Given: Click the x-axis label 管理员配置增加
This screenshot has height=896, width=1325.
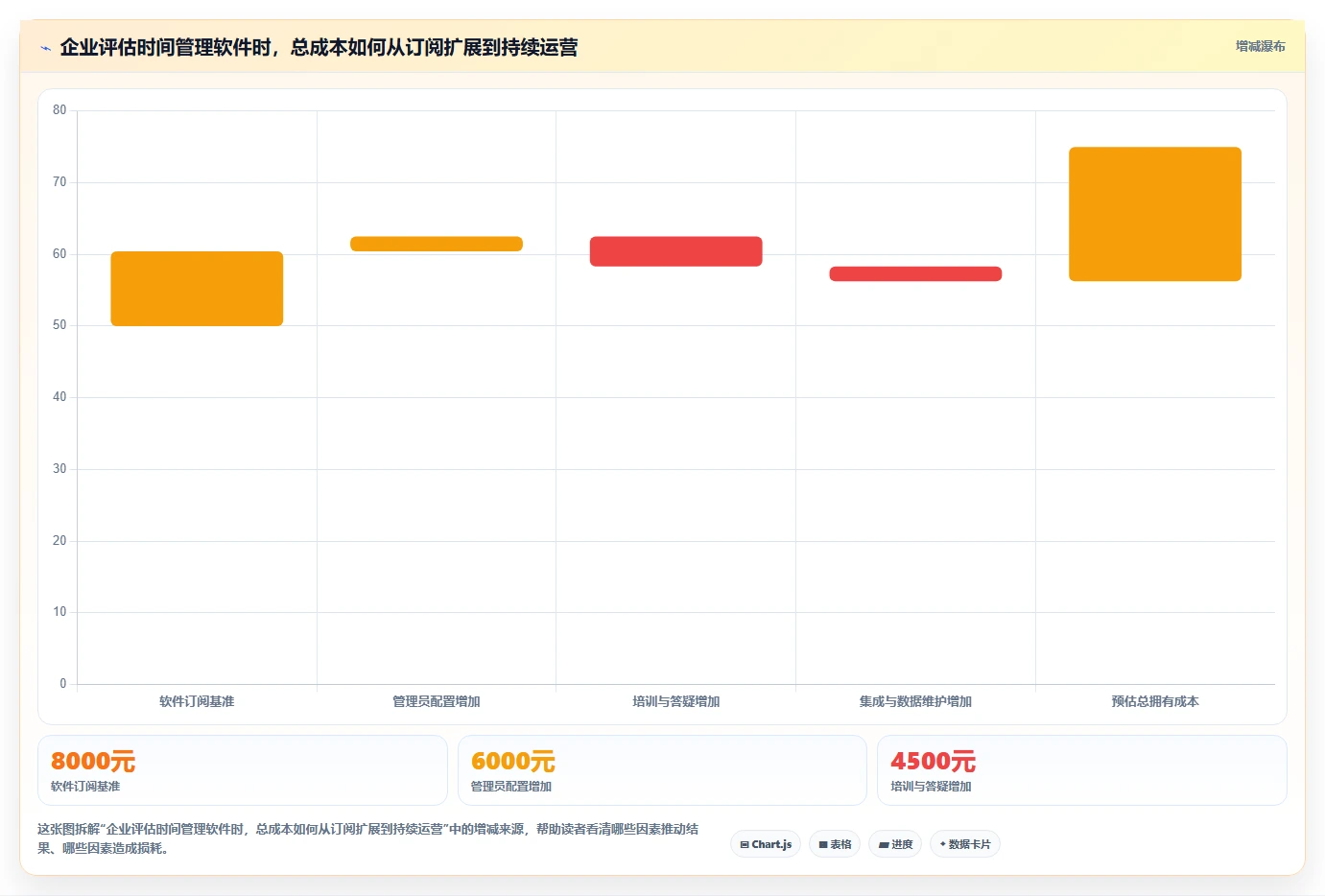Looking at the screenshot, I should (x=437, y=702).
